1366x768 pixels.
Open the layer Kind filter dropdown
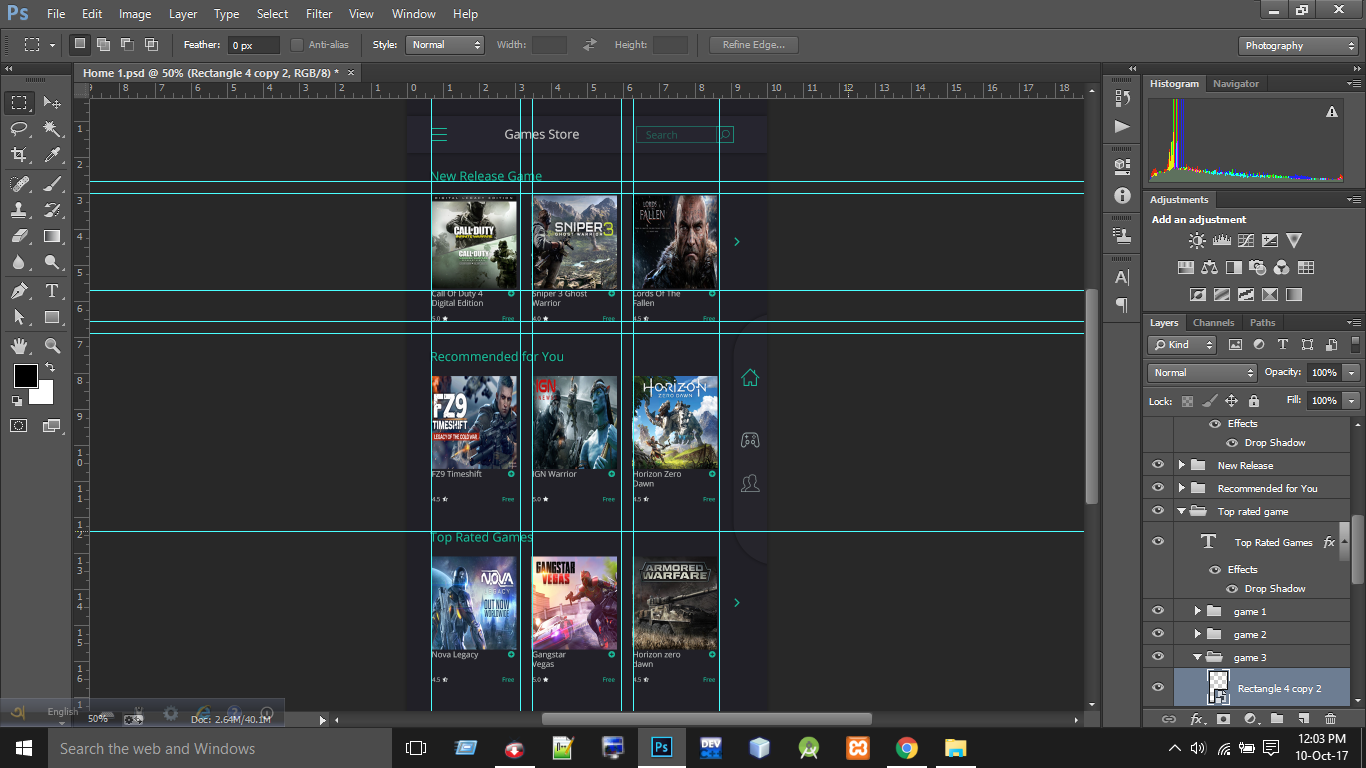click(1182, 345)
